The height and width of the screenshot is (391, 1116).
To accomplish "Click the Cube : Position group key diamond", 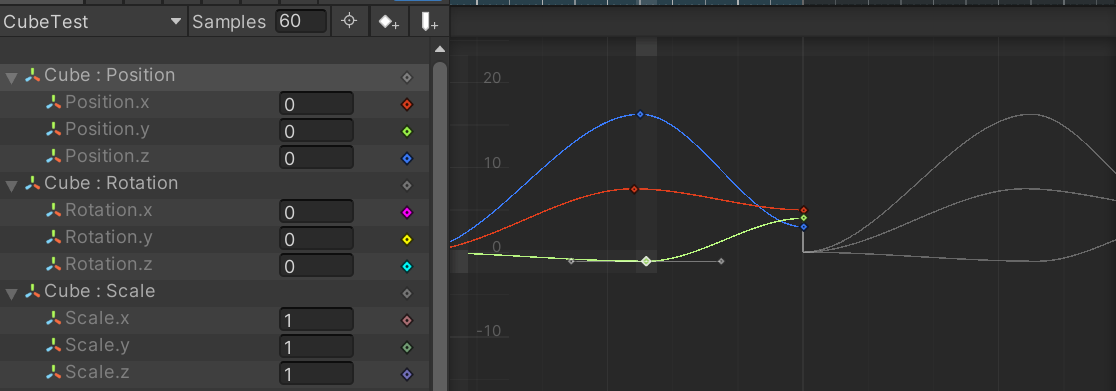I will 406,78.
